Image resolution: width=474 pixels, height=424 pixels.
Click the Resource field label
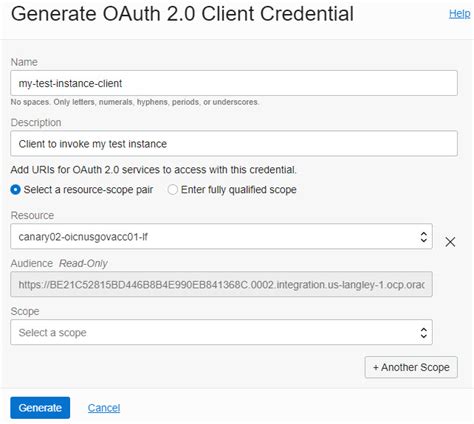pyautogui.click(x=32, y=215)
